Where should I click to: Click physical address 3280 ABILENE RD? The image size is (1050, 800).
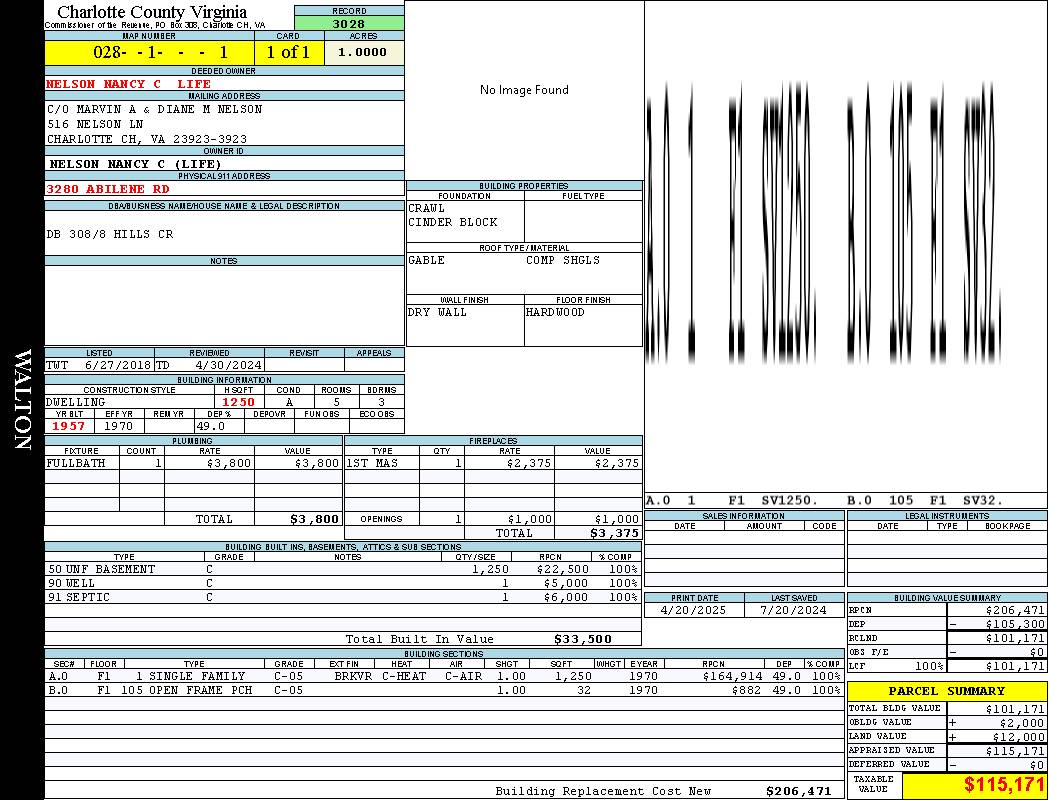(x=108, y=189)
